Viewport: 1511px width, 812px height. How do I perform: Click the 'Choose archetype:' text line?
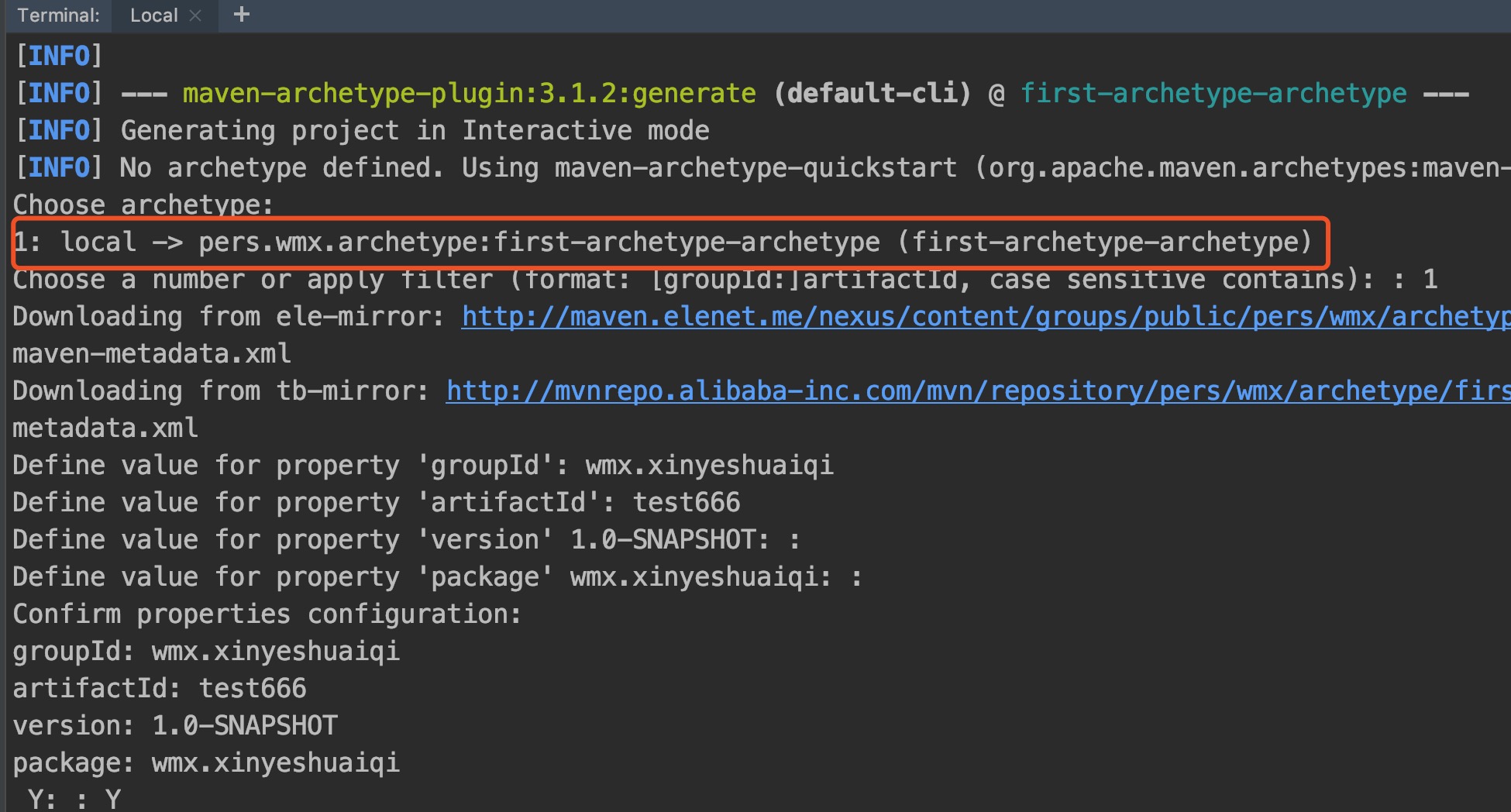(x=143, y=205)
